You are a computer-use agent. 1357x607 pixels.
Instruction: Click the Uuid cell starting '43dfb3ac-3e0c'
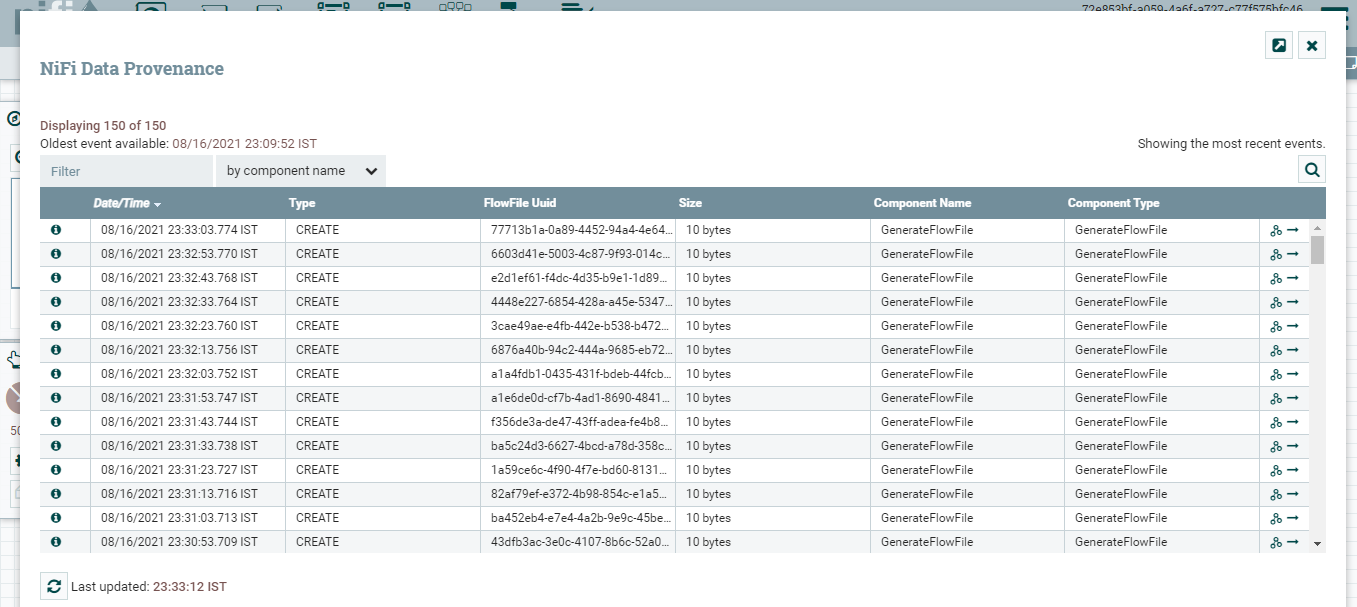click(x=577, y=542)
